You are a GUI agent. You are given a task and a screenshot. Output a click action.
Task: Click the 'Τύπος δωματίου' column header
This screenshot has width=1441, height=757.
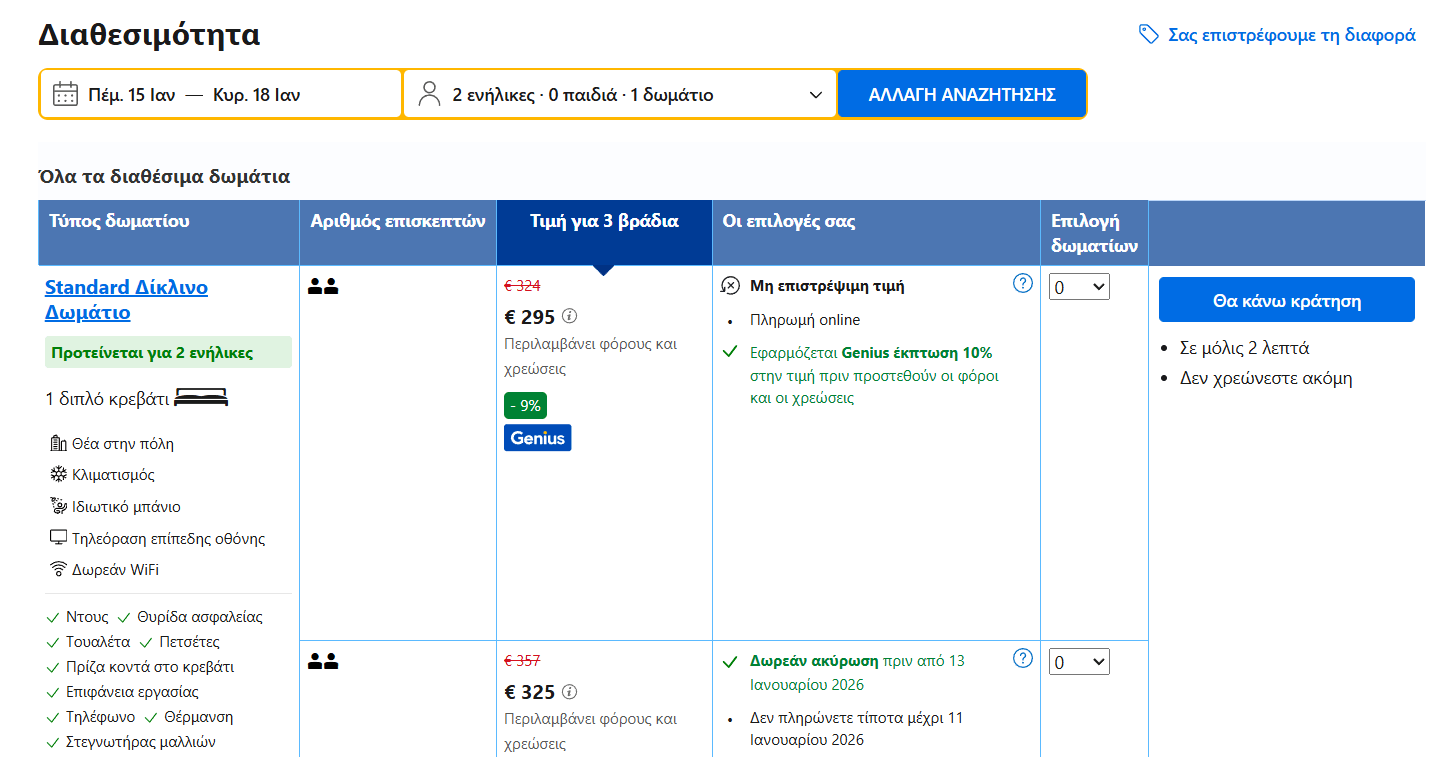pyautogui.click(x=119, y=222)
